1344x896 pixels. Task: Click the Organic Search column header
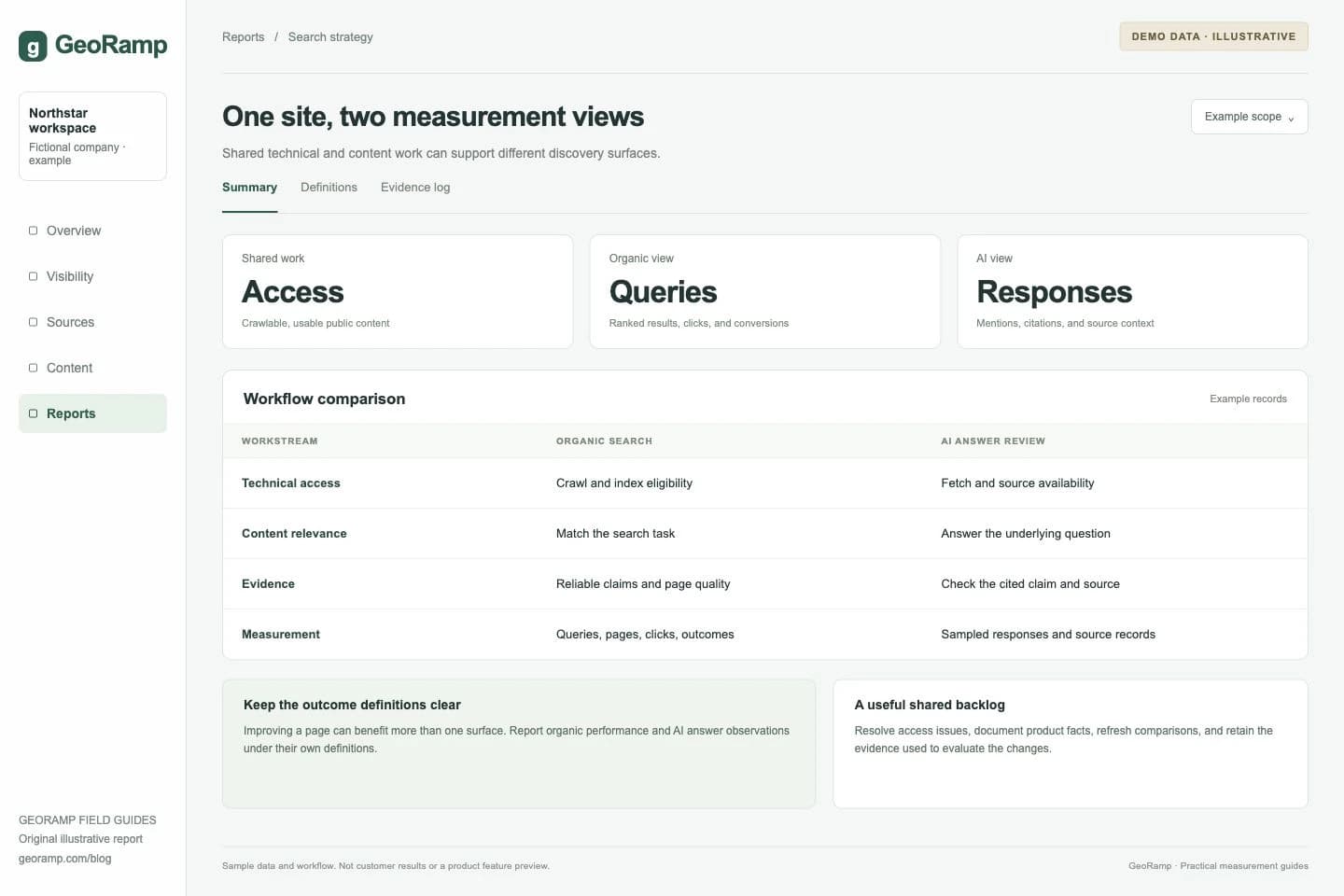pos(604,441)
